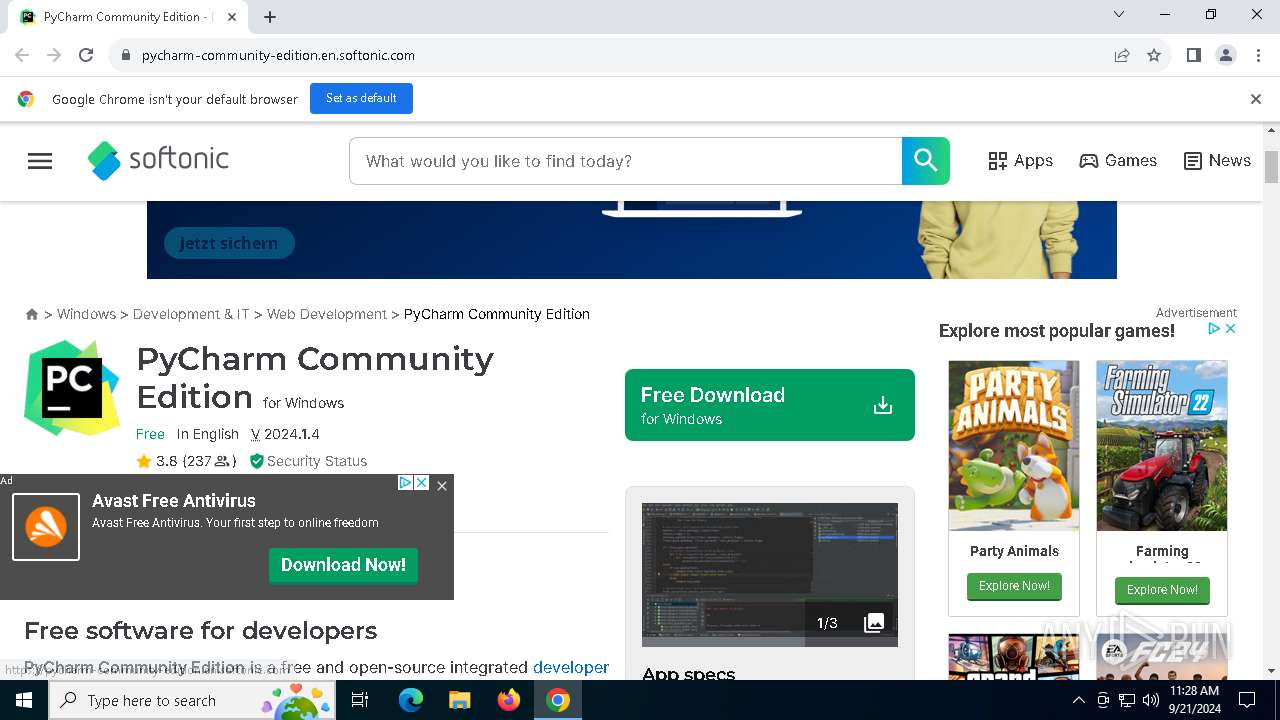Launch Microsoft Edge from taskbar

(x=411, y=700)
